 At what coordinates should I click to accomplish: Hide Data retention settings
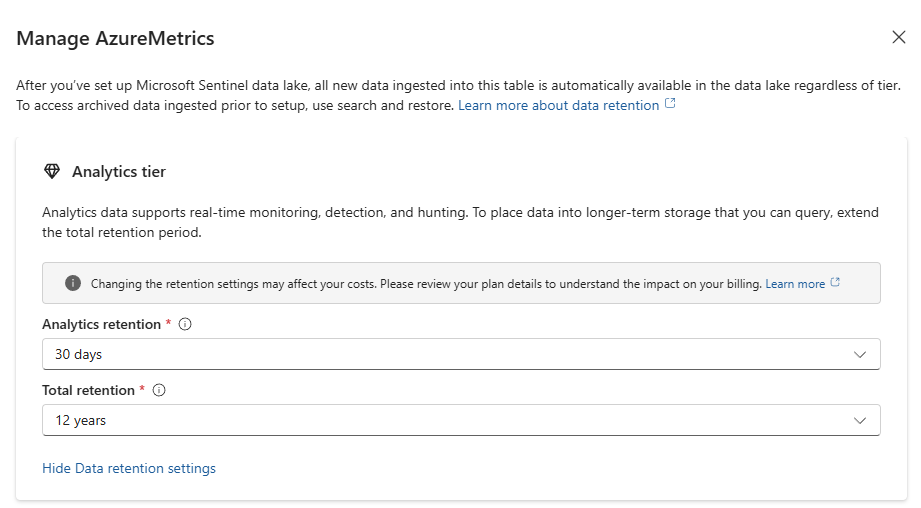pos(129,468)
